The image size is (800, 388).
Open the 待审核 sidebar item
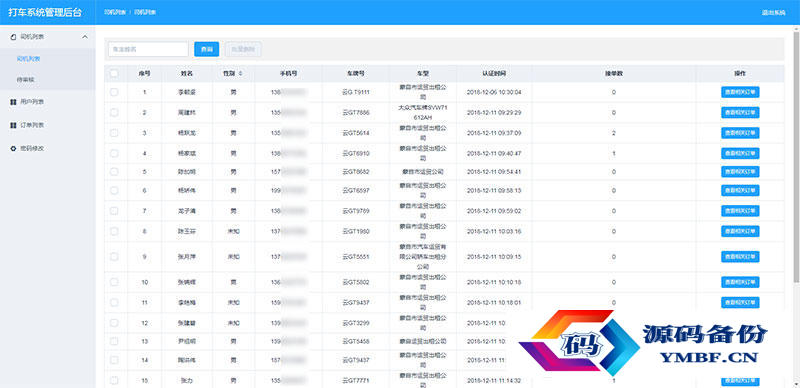pyautogui.click(x=26, y=80)
